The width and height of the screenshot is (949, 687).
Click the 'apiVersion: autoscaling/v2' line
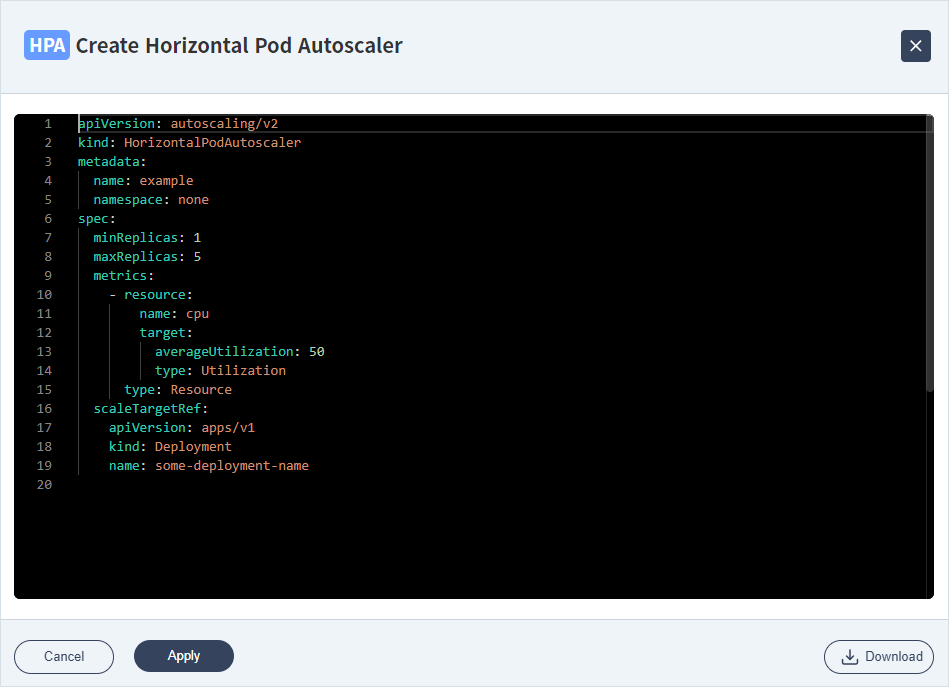point(178,123)
